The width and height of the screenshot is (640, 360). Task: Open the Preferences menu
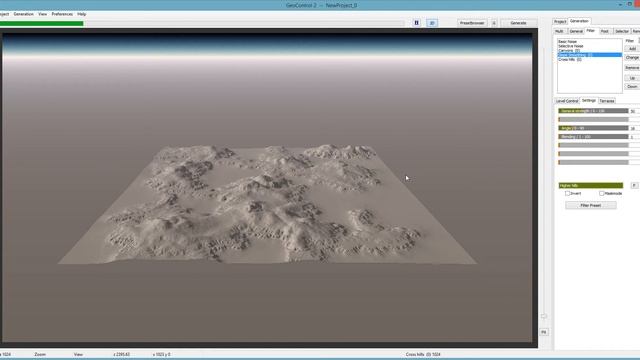[62, 14]
